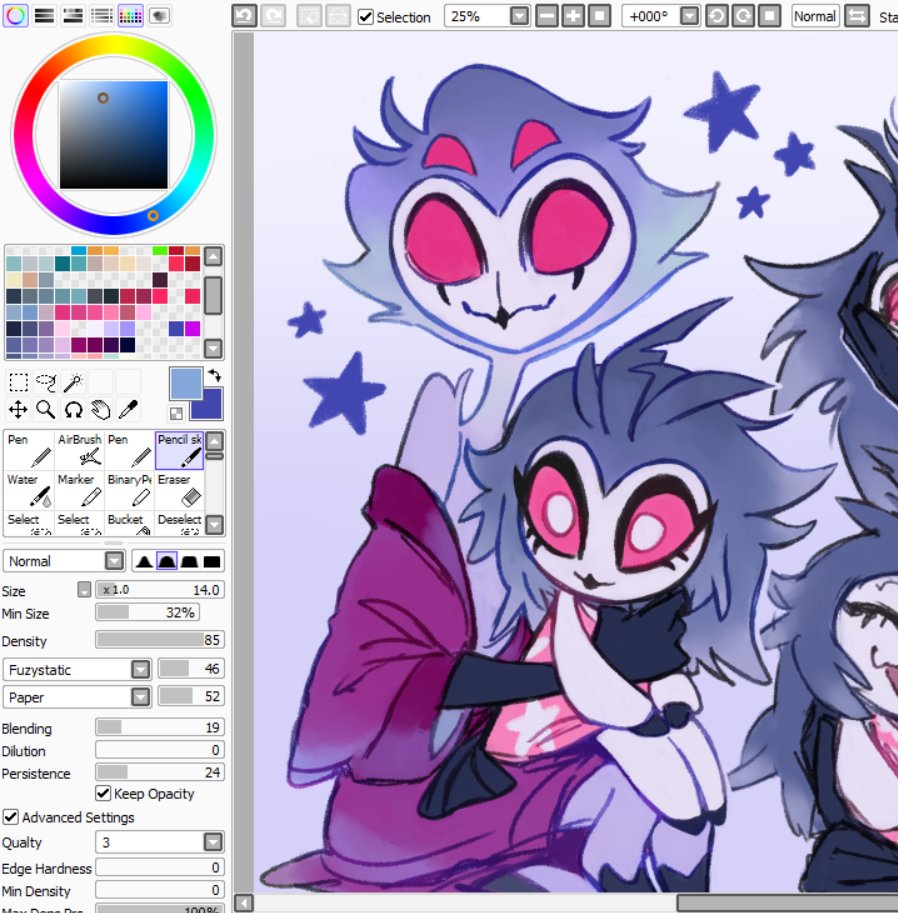Select the Eraser tool
This screenshot has width=898, height=913.
179,490
